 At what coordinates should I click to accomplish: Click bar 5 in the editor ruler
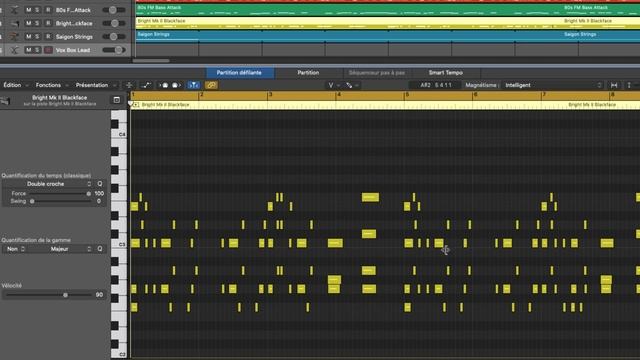pos(407,95)
